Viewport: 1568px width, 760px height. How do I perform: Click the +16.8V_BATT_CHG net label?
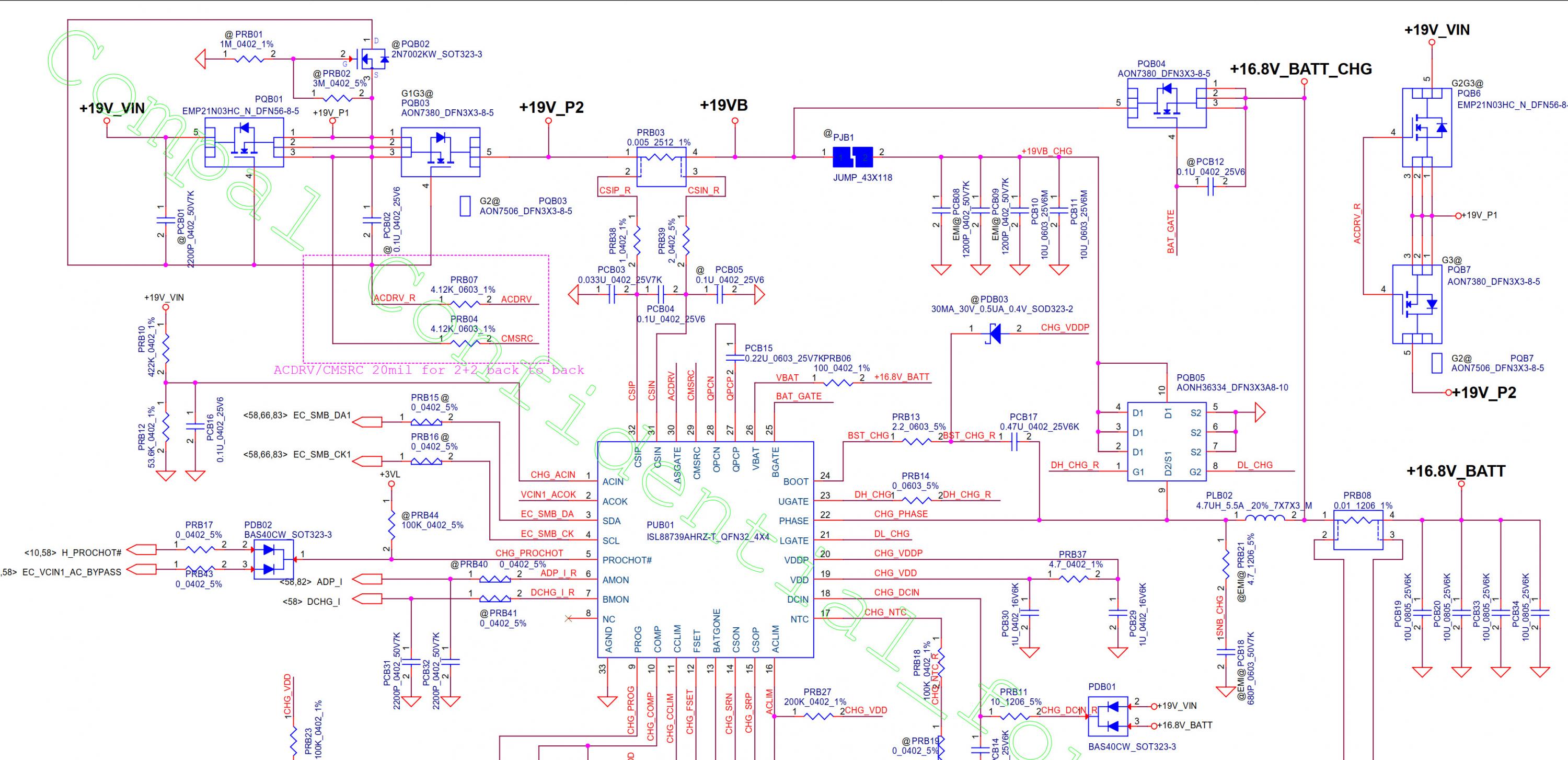coord(1300,69)
